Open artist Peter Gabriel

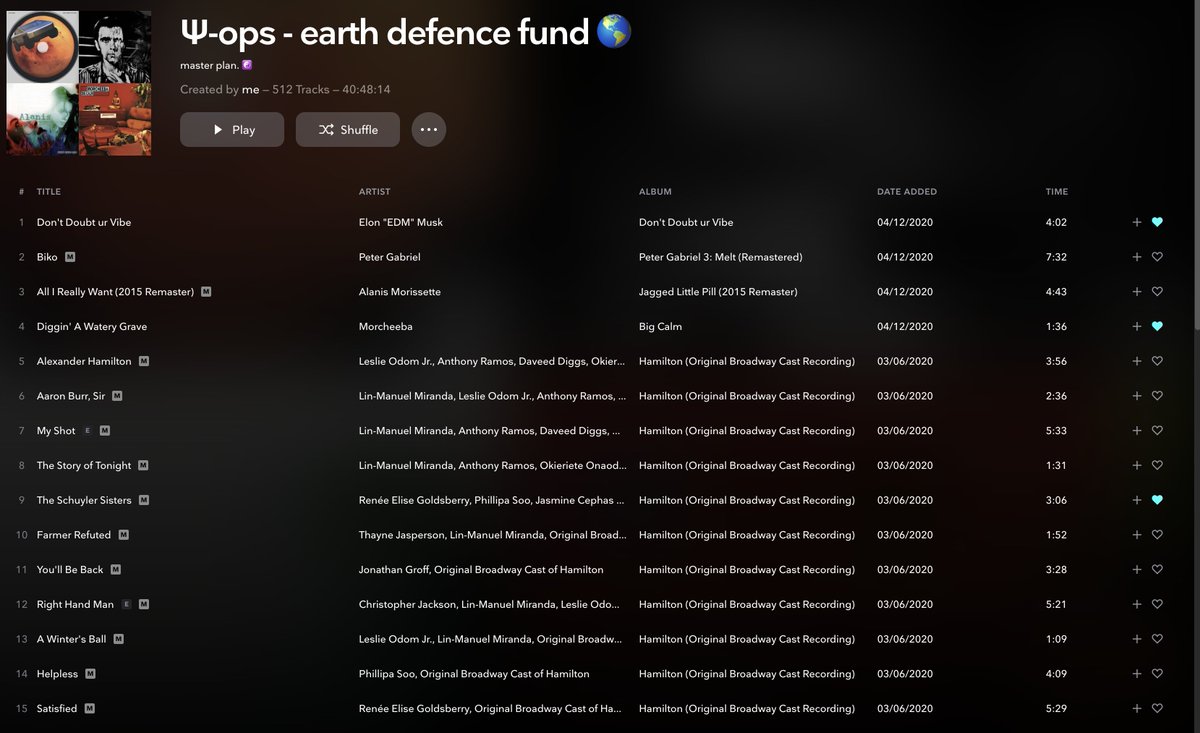pyautogui.click(x=391, y=257)
